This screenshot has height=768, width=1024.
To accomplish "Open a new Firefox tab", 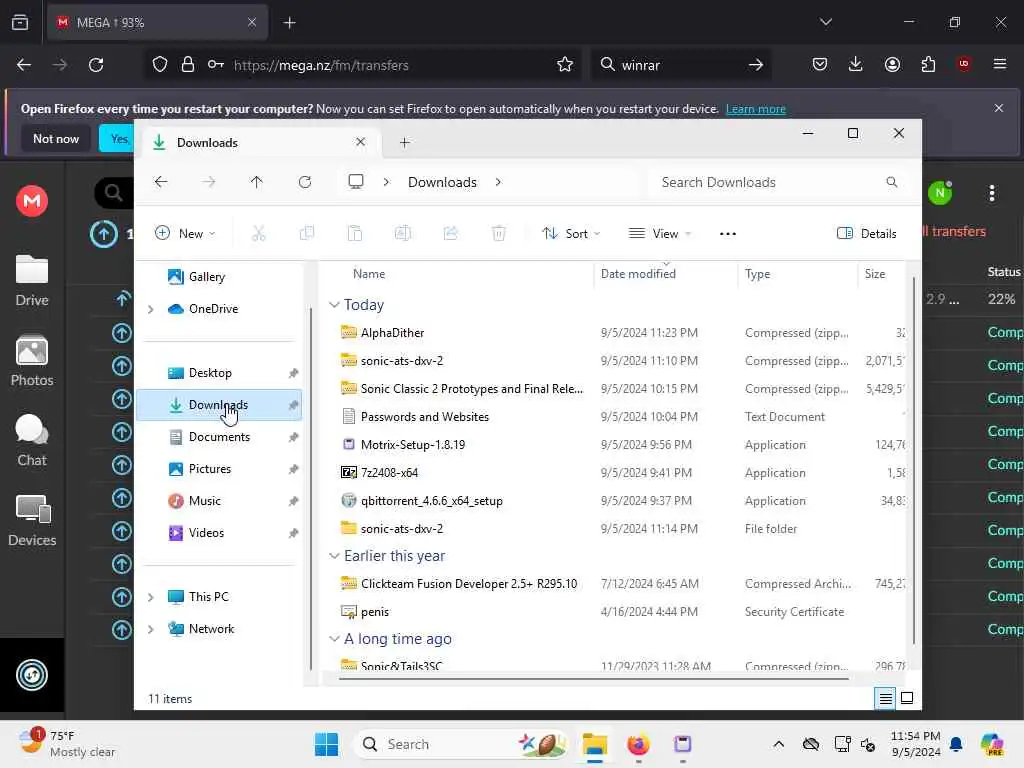I will pyautogui.click(x=289, y=22).
